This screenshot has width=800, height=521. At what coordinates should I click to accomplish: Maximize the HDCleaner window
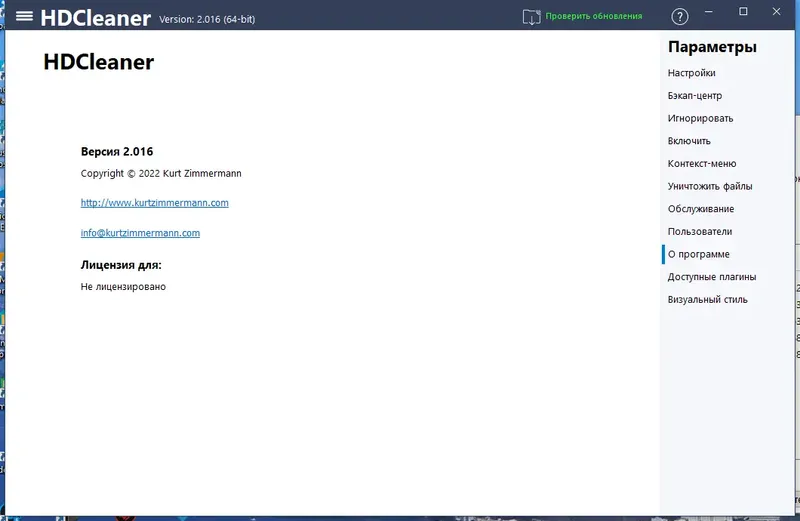[x=743, y=11]
